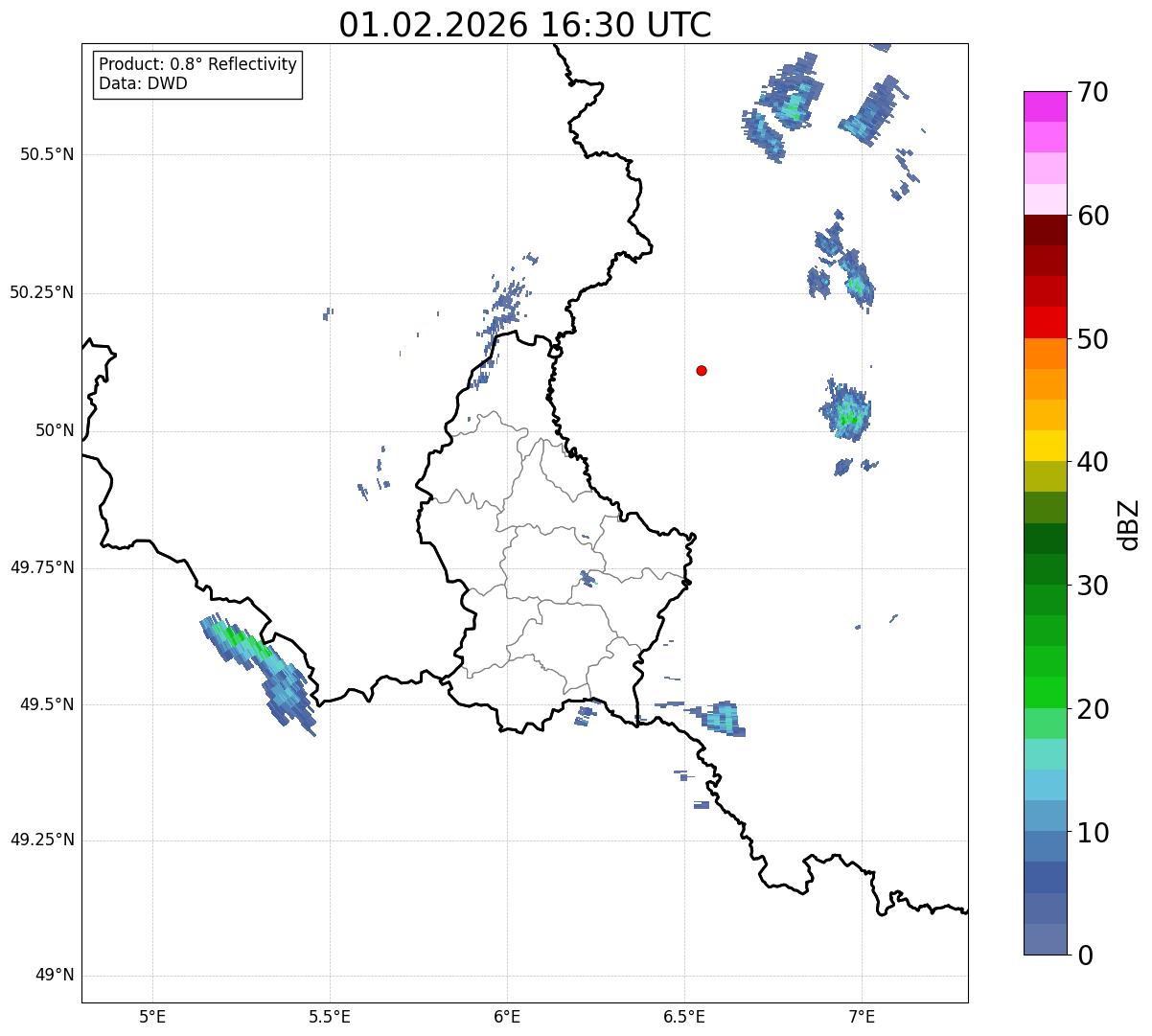Viewport: 1152px width, 1036px height.
Task: Click the latitude label "49.25°N"
Action: pyautogui.click(x=42, y=840)
